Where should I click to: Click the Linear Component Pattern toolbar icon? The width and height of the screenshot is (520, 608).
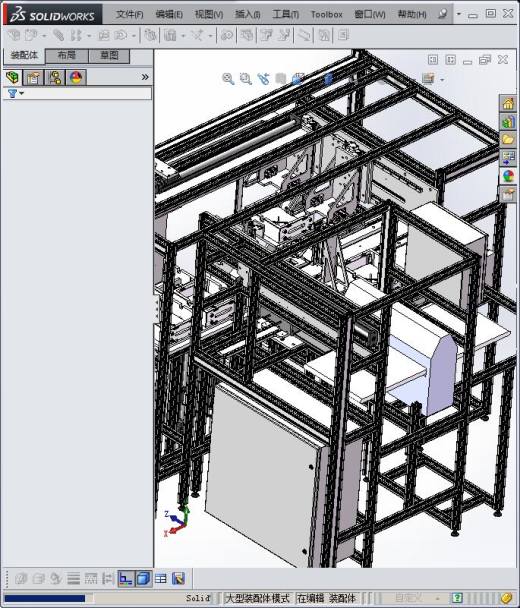tap(76, 36)
